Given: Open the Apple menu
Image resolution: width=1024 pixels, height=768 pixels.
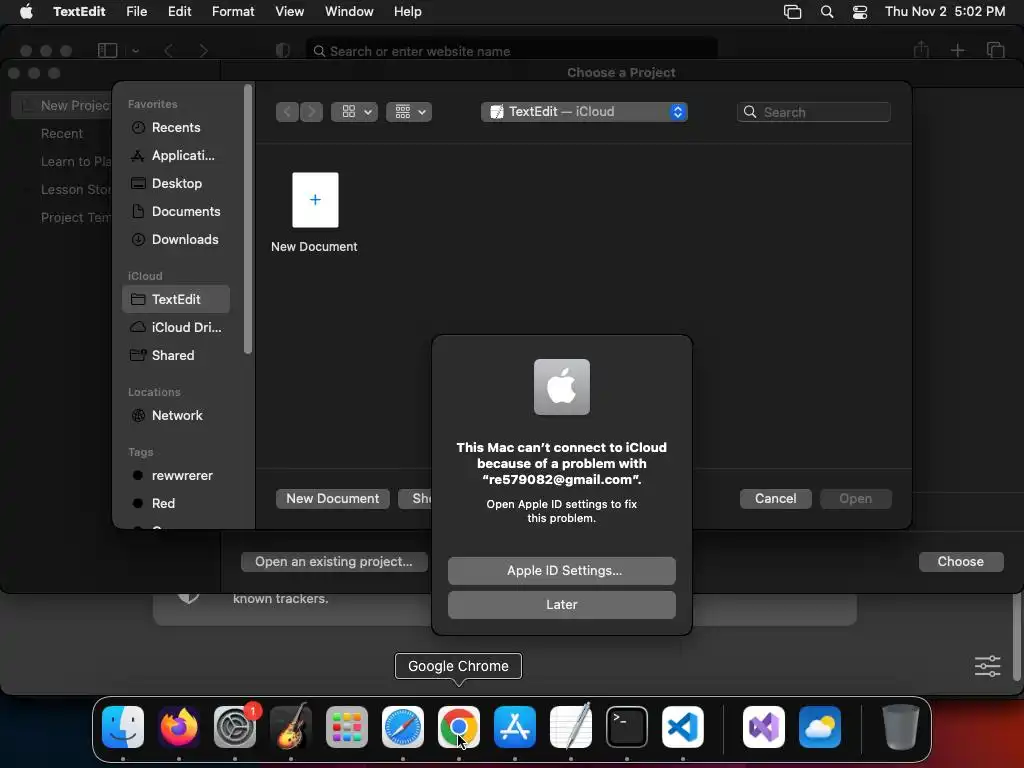Looking at the screenshot, I should point(26,12).
